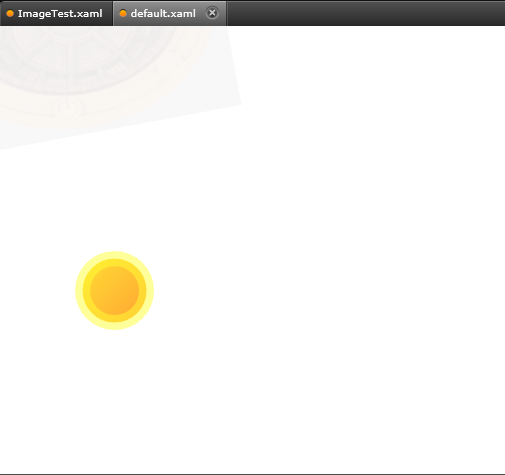Click the sun's pale outer glow ring
The height and width of the screenshot is (475, 505).
click(x=114, y=255)
